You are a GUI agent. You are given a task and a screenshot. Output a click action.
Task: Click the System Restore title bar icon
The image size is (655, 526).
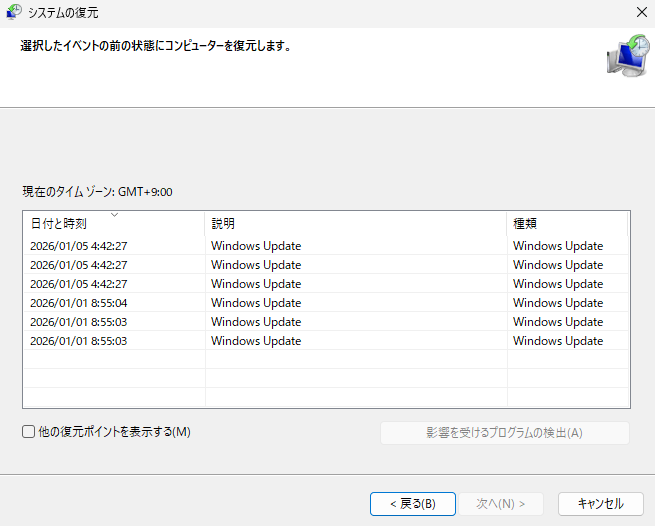click(x=14, y=12)
